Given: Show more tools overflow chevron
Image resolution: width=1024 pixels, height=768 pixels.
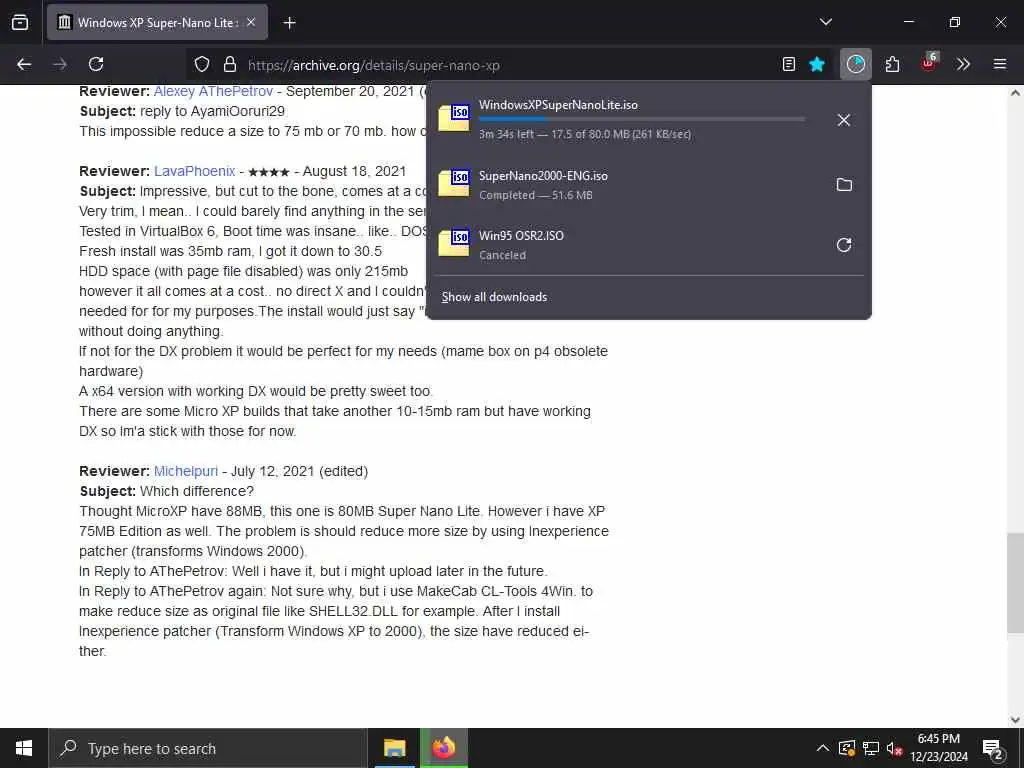Looking at the screenshot, I should tap(963, 64).
